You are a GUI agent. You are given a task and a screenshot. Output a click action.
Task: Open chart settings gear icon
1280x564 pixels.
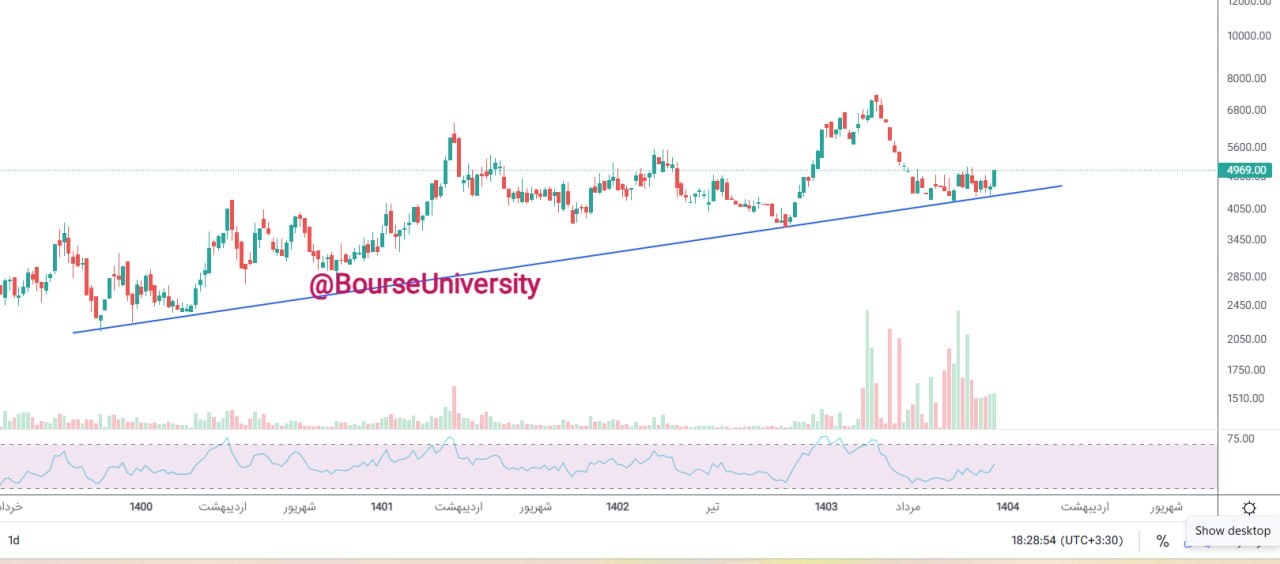[1248, 508]
